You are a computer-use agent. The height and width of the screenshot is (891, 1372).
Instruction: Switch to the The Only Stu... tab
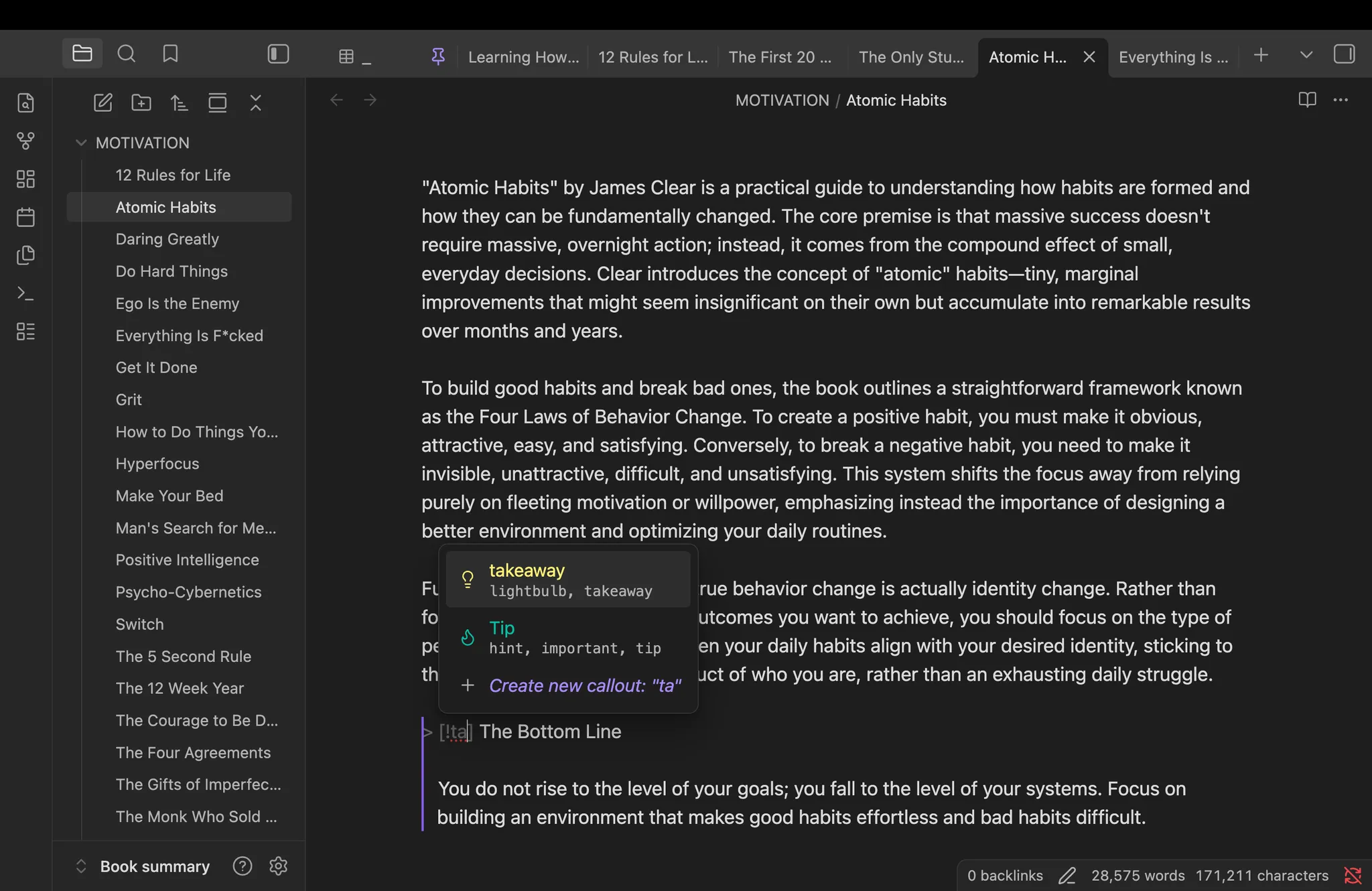click(x=911, y=57)
